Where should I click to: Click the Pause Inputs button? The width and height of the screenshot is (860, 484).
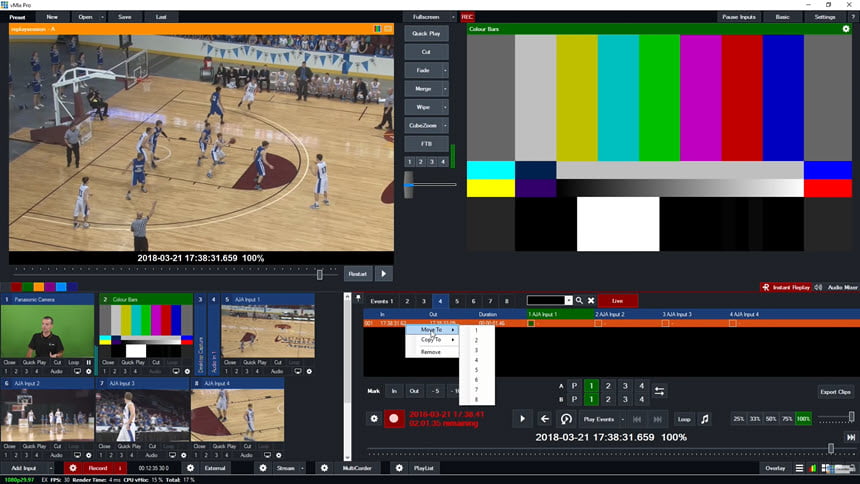tap(738, 17)
